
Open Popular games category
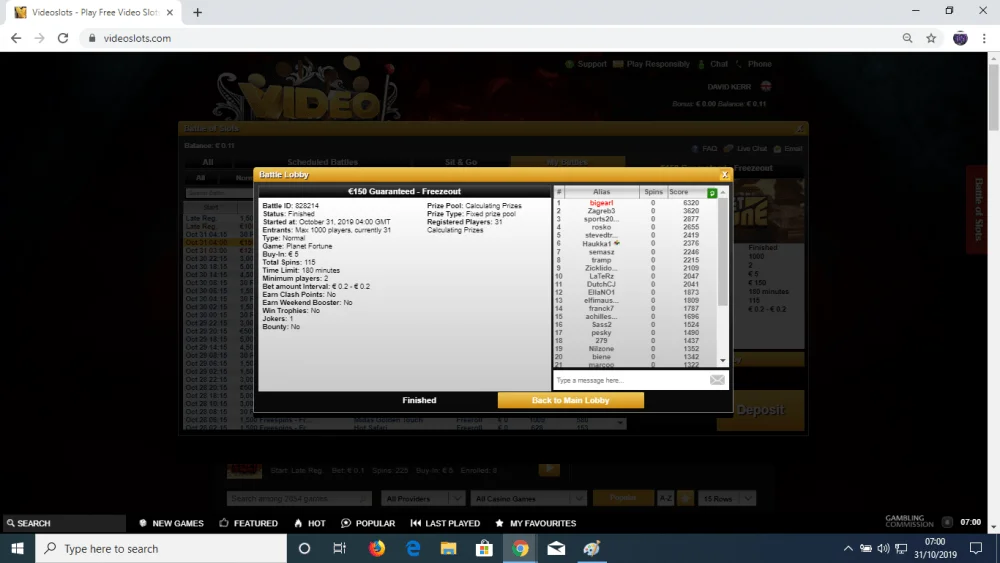(x=368, y=523)
